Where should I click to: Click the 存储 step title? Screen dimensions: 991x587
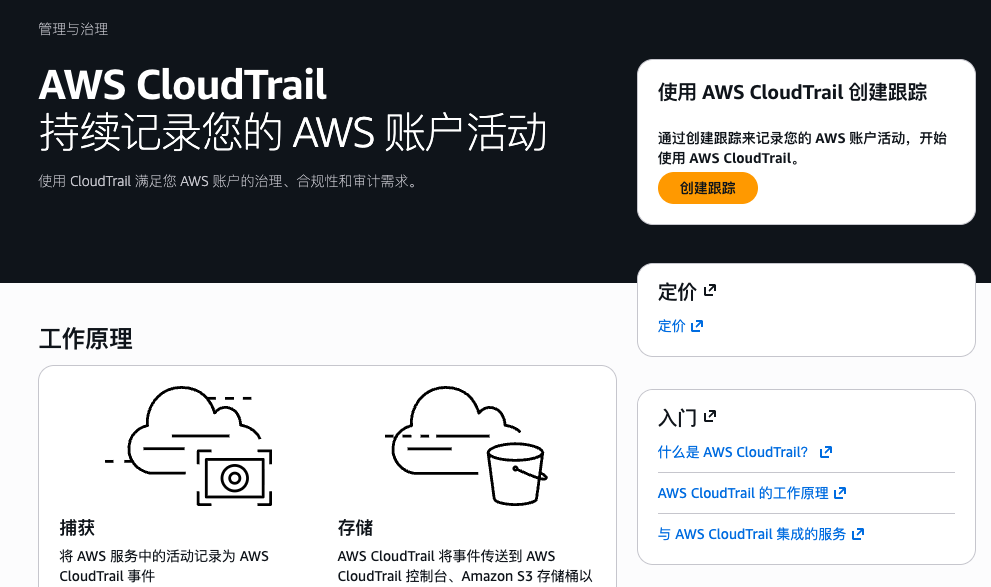click(355, 528)
